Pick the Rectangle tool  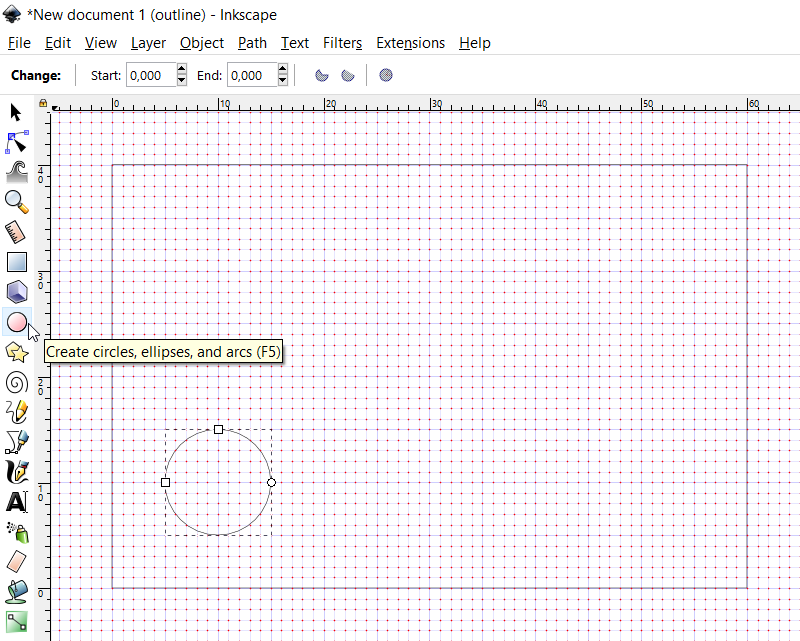(16, 262)
